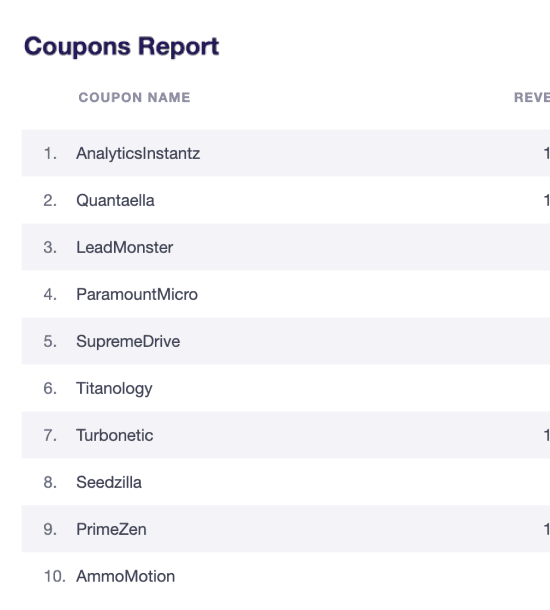
Task: Open the PrimeZen coupon entry
Action: point(111,529)
